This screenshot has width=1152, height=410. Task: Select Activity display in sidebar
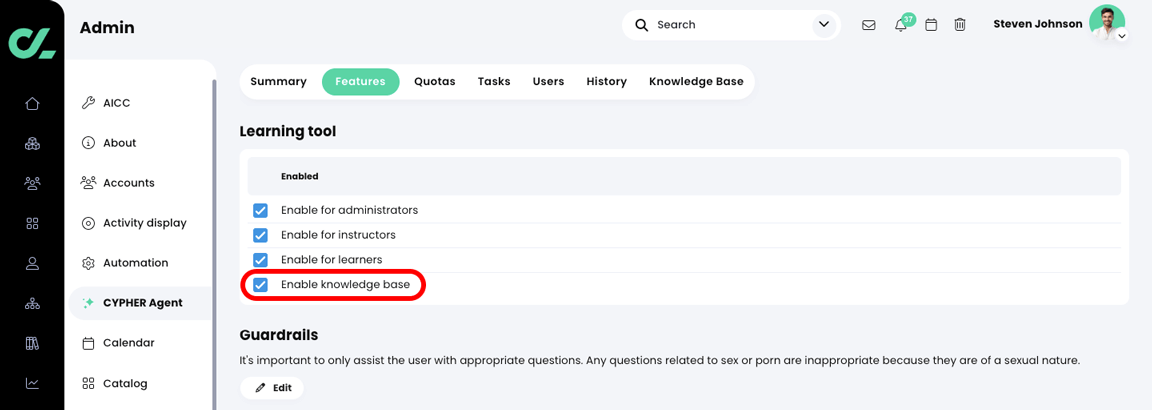[x=144, y=223]
